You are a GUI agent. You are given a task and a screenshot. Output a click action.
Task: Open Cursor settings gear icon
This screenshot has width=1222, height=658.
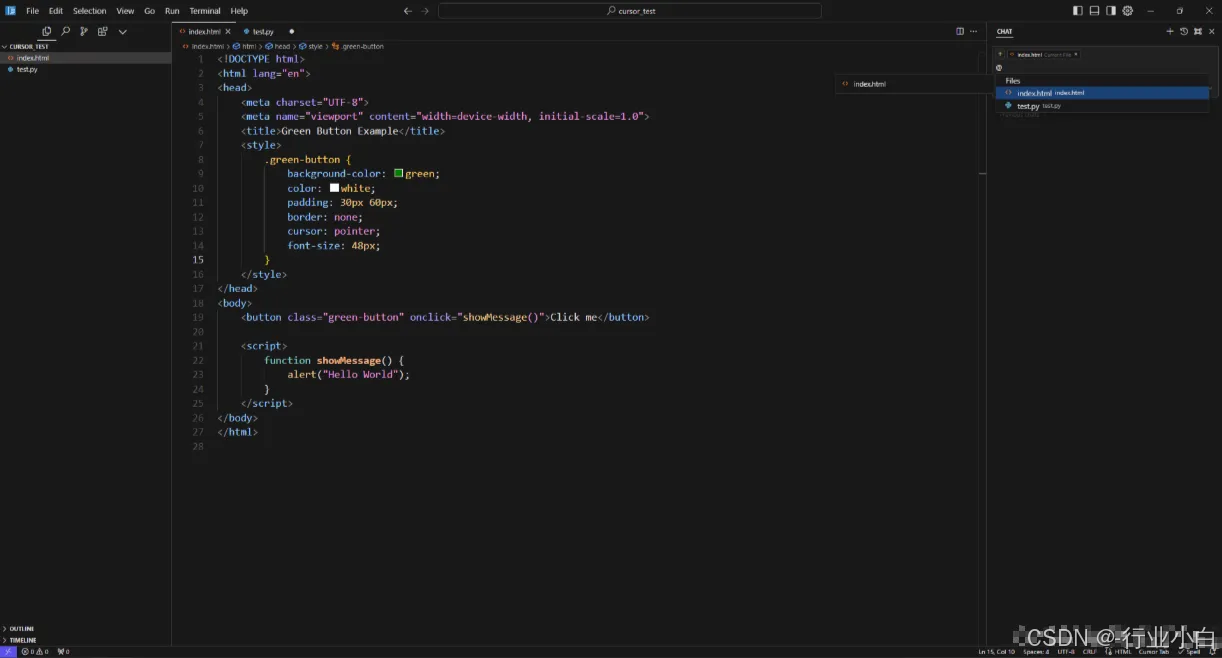pos(1128,11)
